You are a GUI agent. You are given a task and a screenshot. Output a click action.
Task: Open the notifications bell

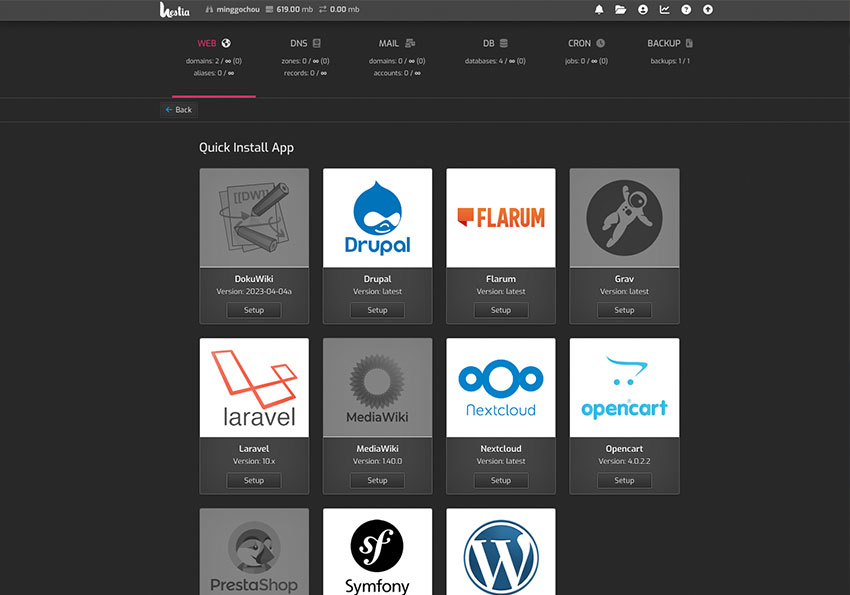599,10
